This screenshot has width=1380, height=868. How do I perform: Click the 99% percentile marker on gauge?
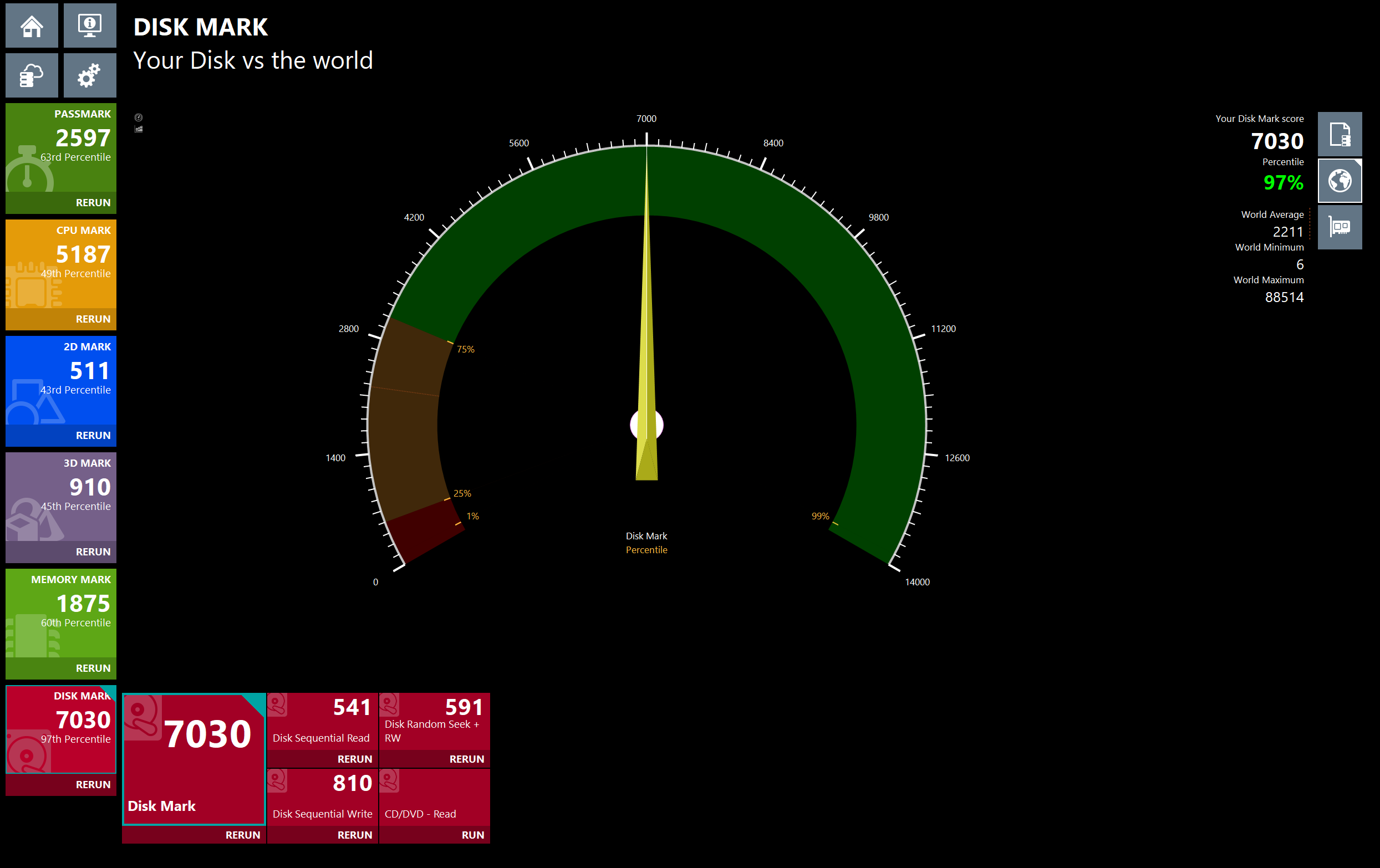coord(820,516)
